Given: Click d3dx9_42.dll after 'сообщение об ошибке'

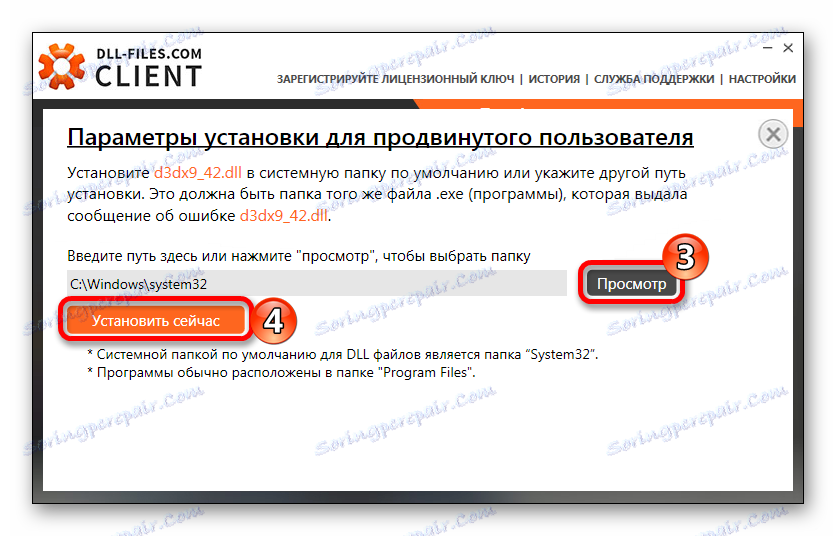Looking at the screenshot, I should tap(284, 215).
